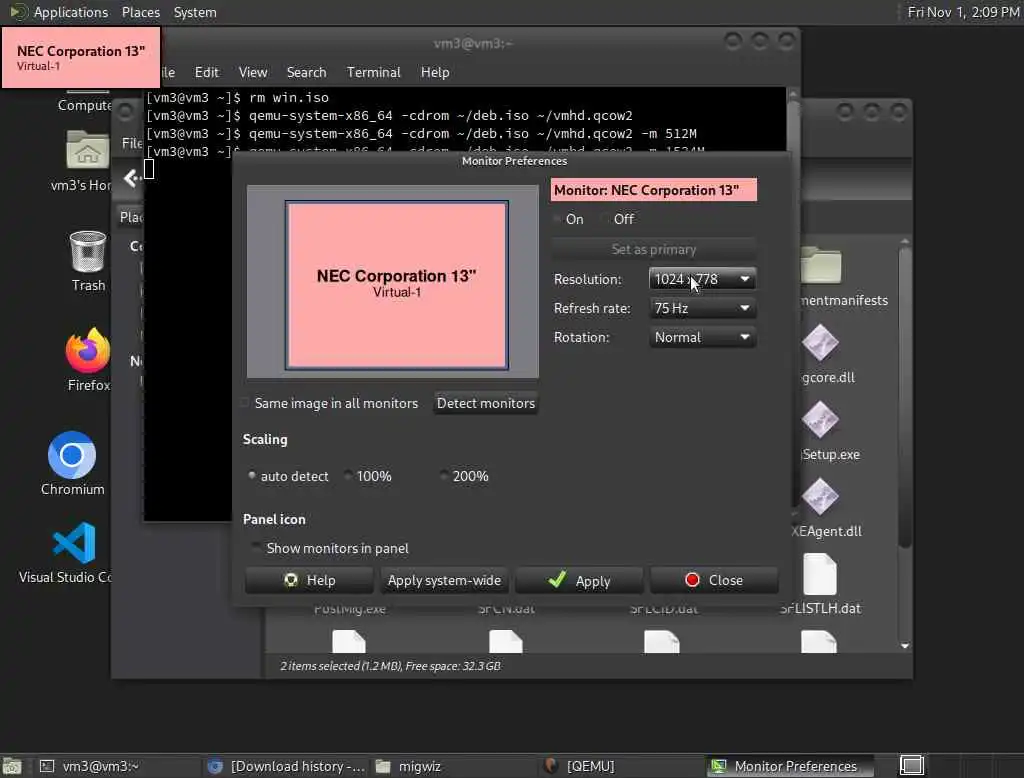Open the Rotation dropdown
Image resolution: width=1024 pixels, height=778 pixels.
[x=702, y=337]
